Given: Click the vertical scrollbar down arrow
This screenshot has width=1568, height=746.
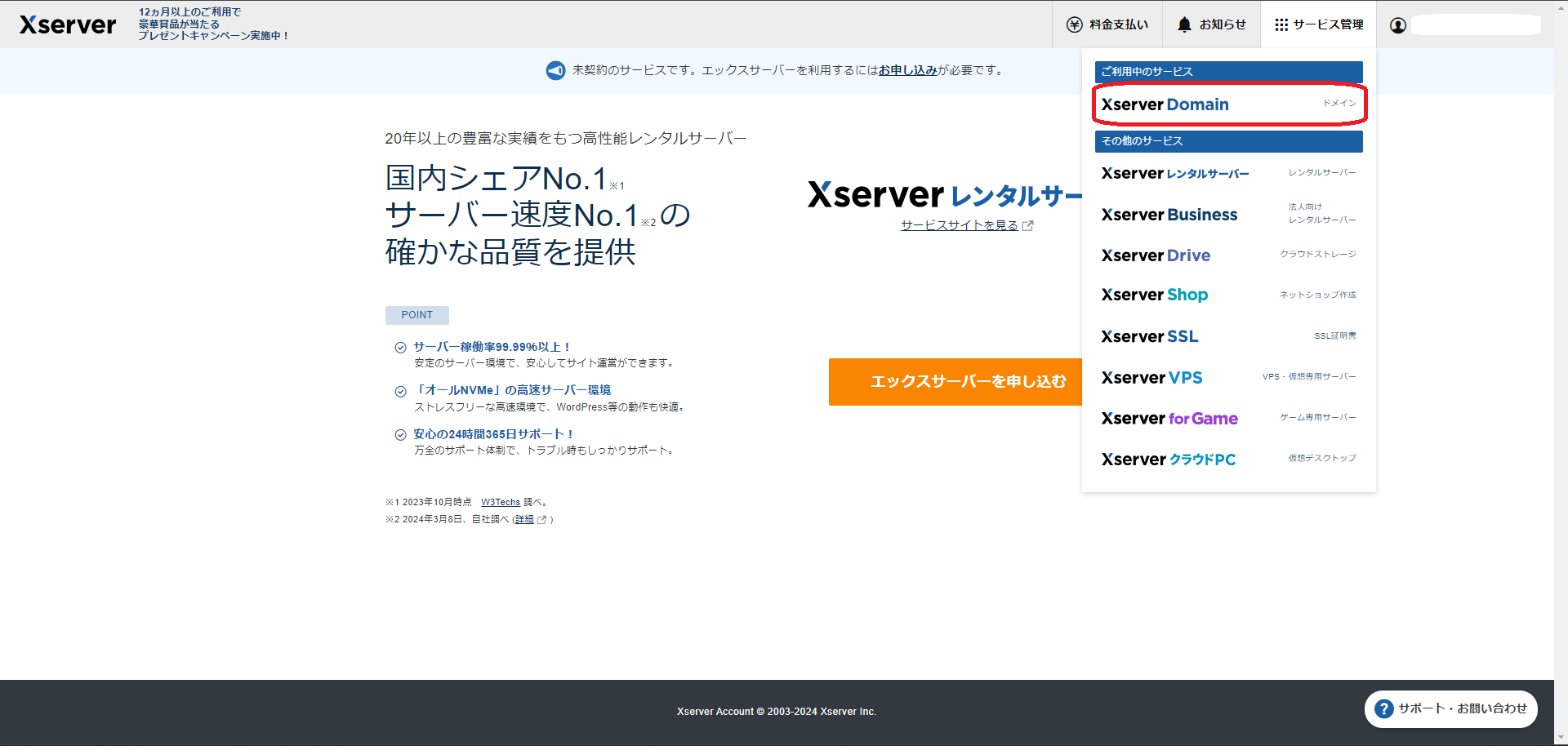Looking at the screenshot, I should (1561, 739).
